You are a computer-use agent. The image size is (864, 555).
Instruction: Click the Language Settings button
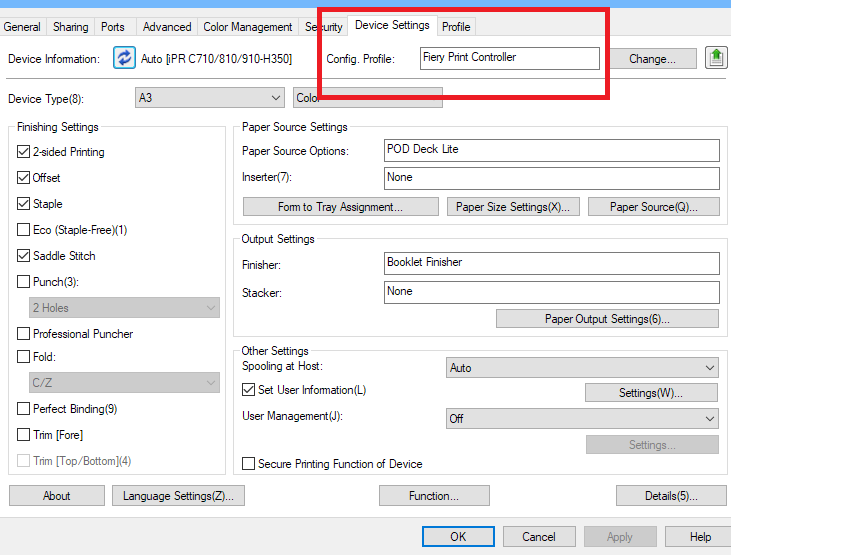click(x=177, y=496)
